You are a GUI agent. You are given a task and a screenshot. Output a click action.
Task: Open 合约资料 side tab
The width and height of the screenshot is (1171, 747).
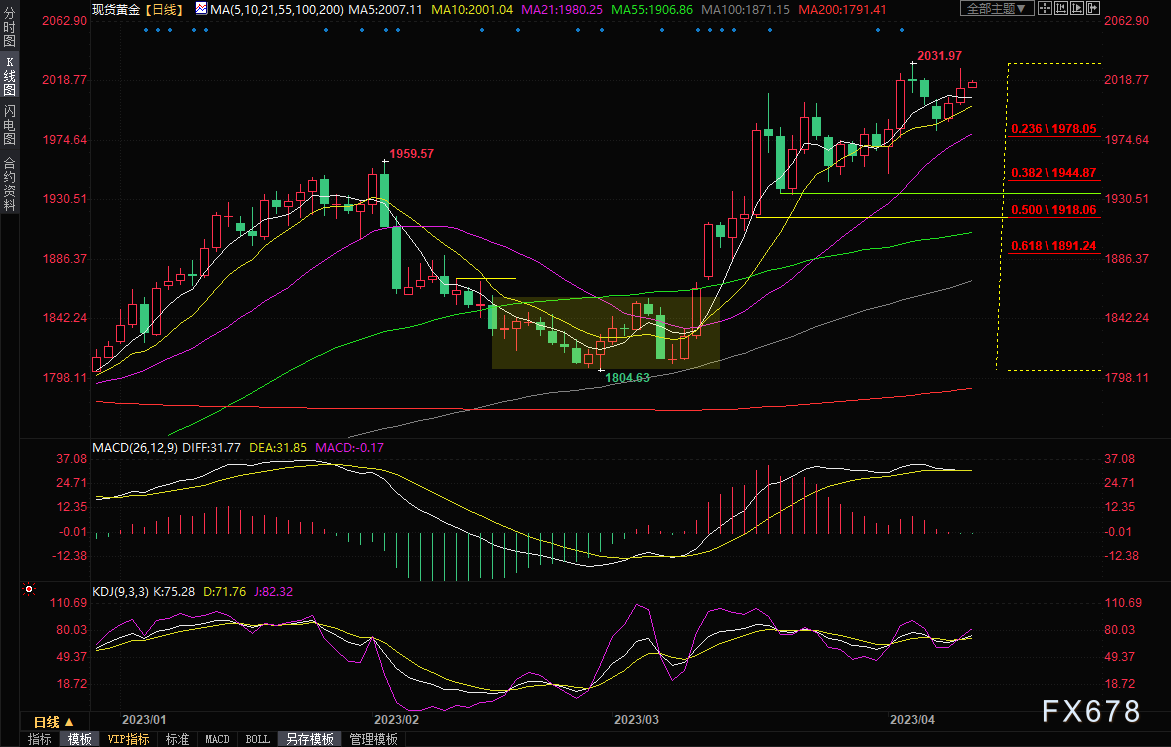[10, 184]
